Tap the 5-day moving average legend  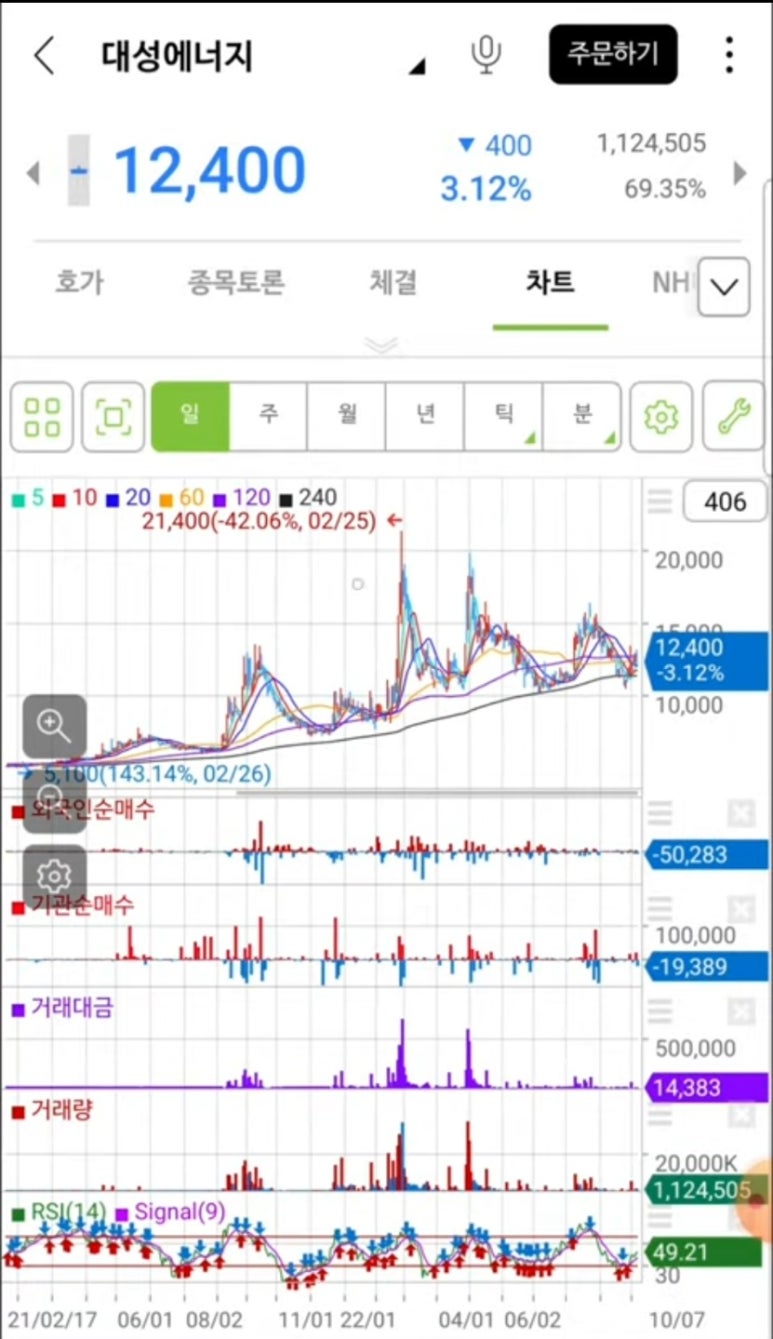point(28,497)
